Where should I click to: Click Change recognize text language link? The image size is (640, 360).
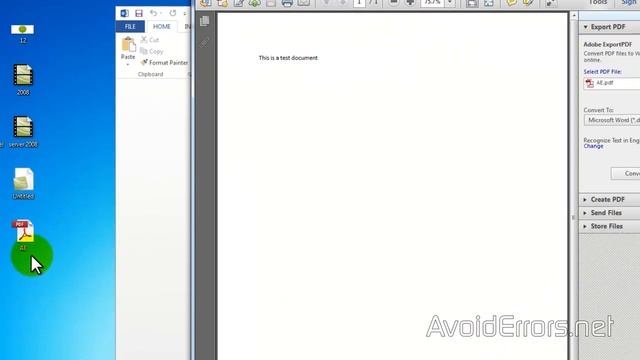click(x=593, y=146)
